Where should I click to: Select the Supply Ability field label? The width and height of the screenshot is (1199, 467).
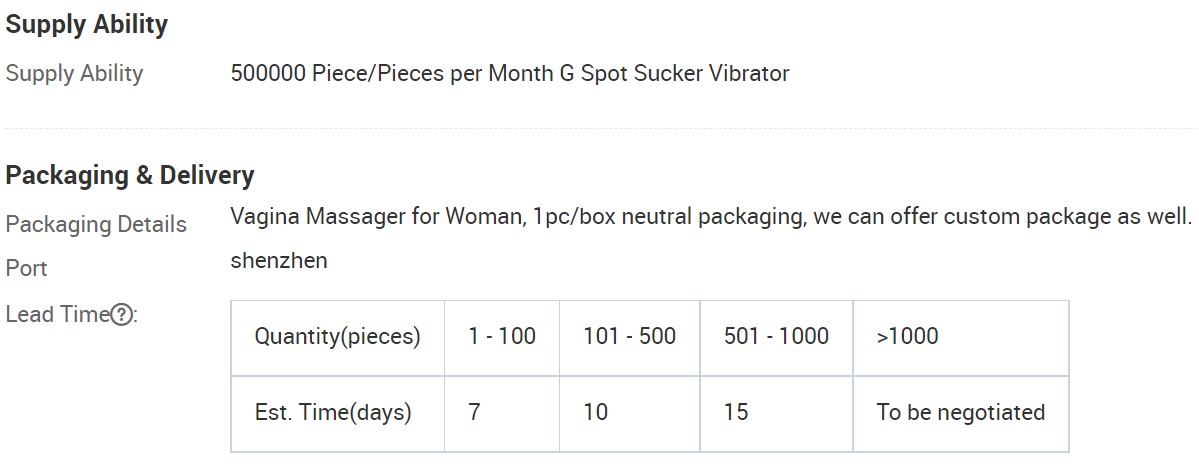(x=74, y=73)
